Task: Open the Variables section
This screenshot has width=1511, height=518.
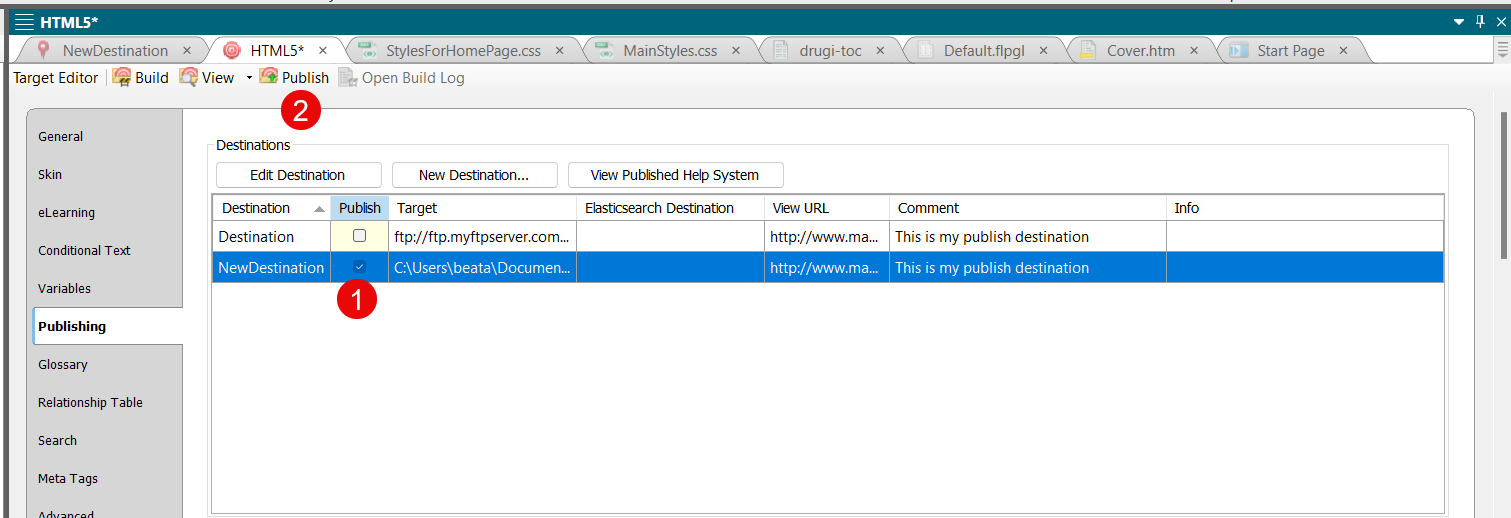Action: [x=105, y=289]
